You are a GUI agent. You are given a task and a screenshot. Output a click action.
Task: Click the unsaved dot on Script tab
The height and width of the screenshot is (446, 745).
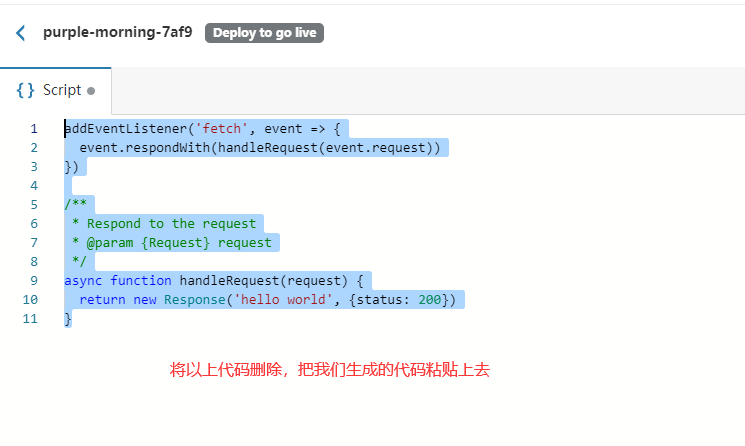[x=91, y=91]
